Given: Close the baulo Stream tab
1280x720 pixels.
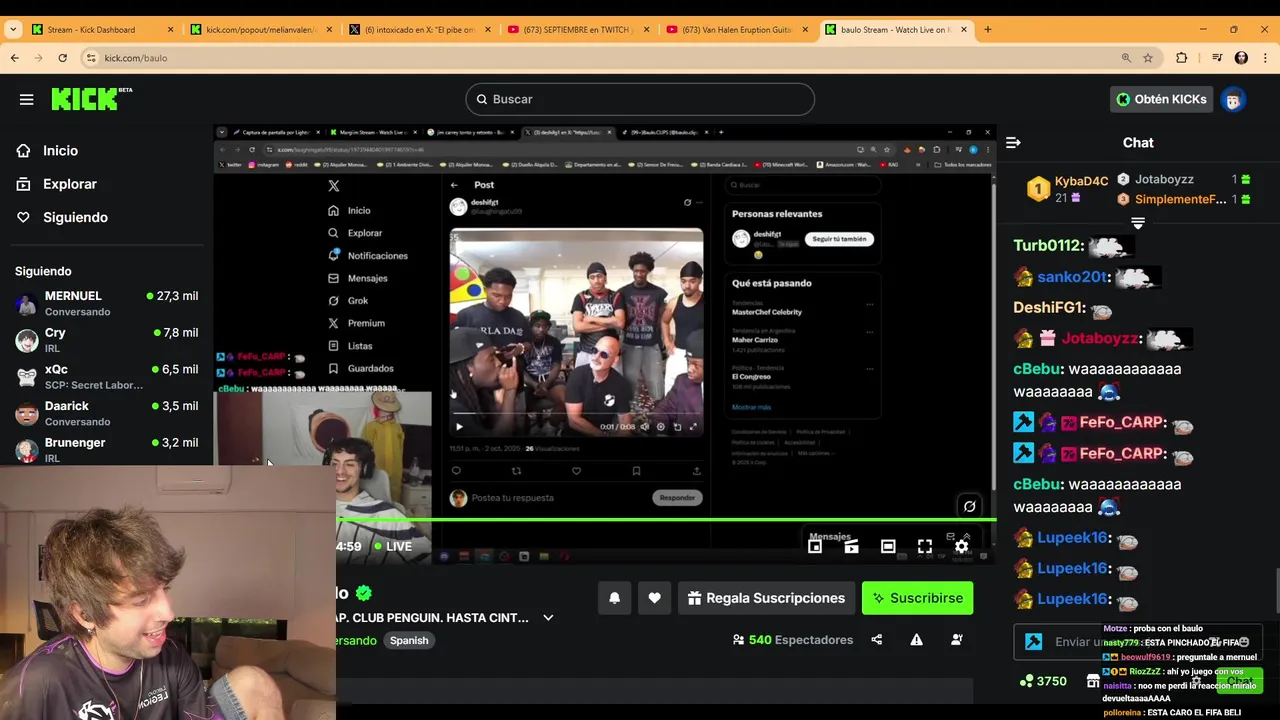Looking at the screenshot, I should [964, 30].
